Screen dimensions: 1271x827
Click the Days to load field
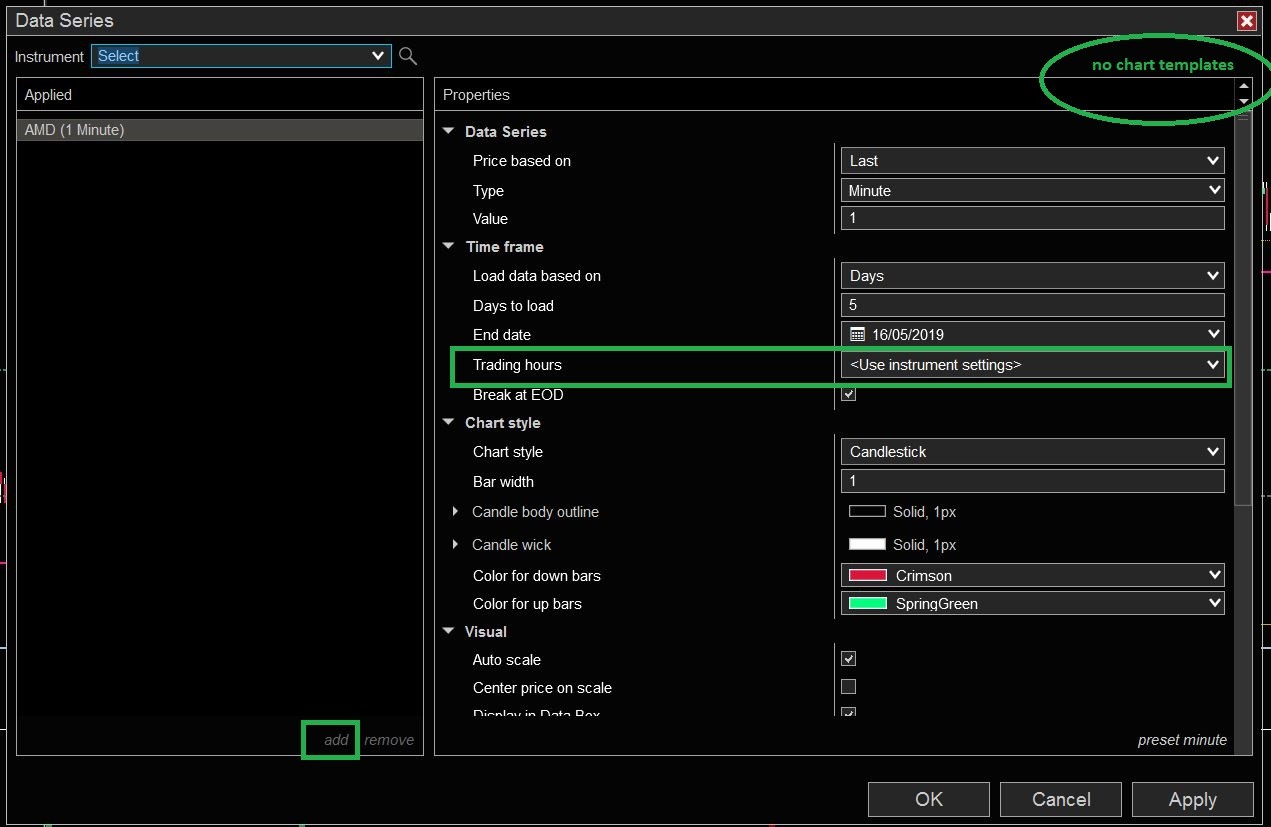(x=1032, y=305)
